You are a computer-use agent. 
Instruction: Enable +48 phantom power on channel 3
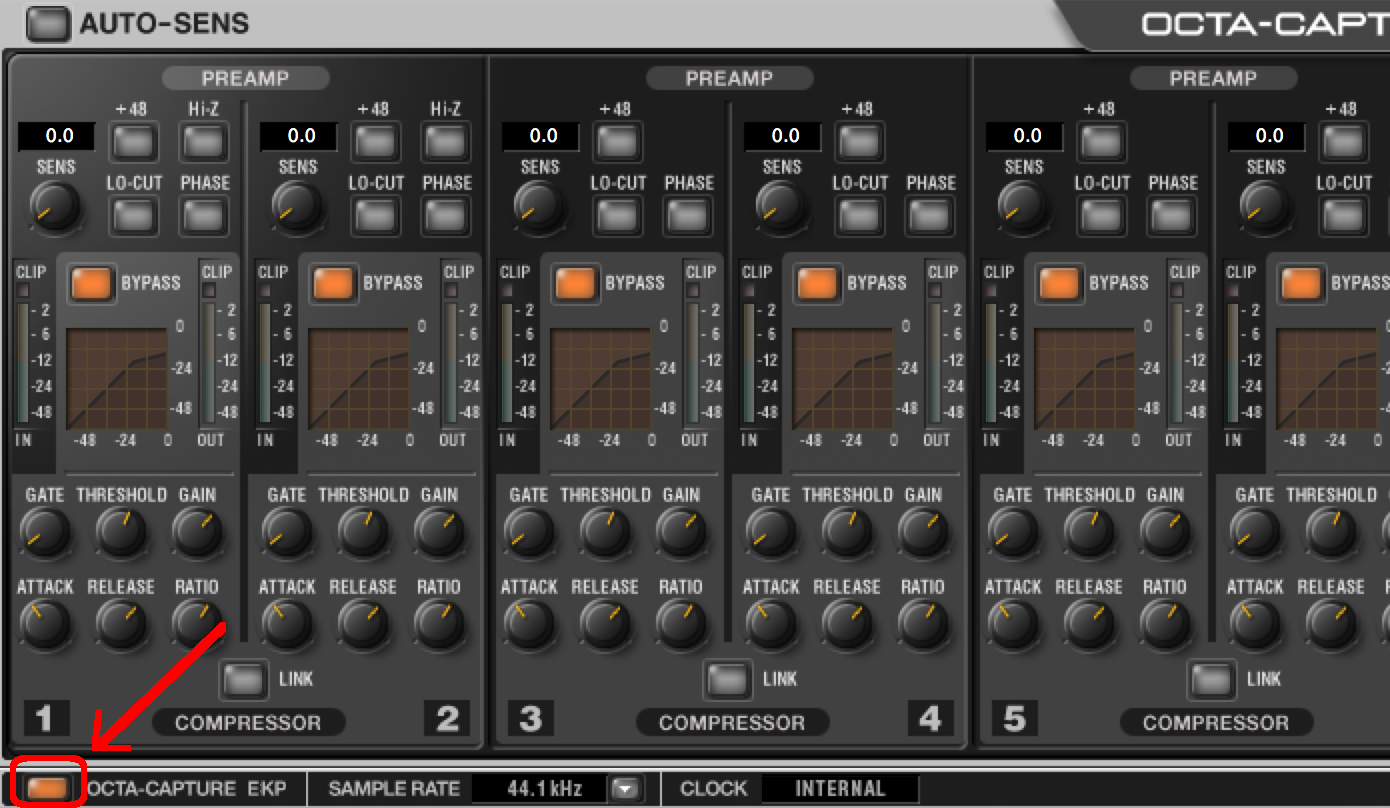[617, 143]
